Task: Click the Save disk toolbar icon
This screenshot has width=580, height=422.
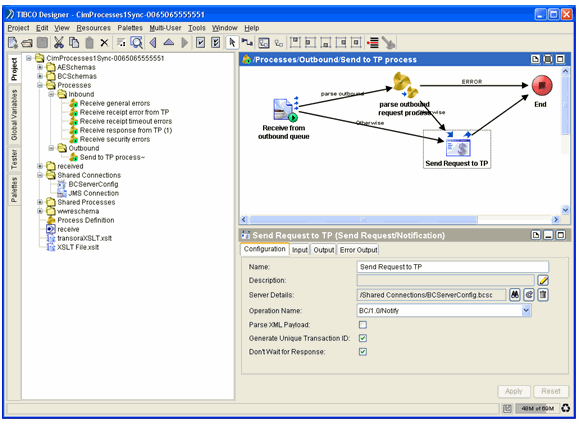Action: [x=42, y=43]
